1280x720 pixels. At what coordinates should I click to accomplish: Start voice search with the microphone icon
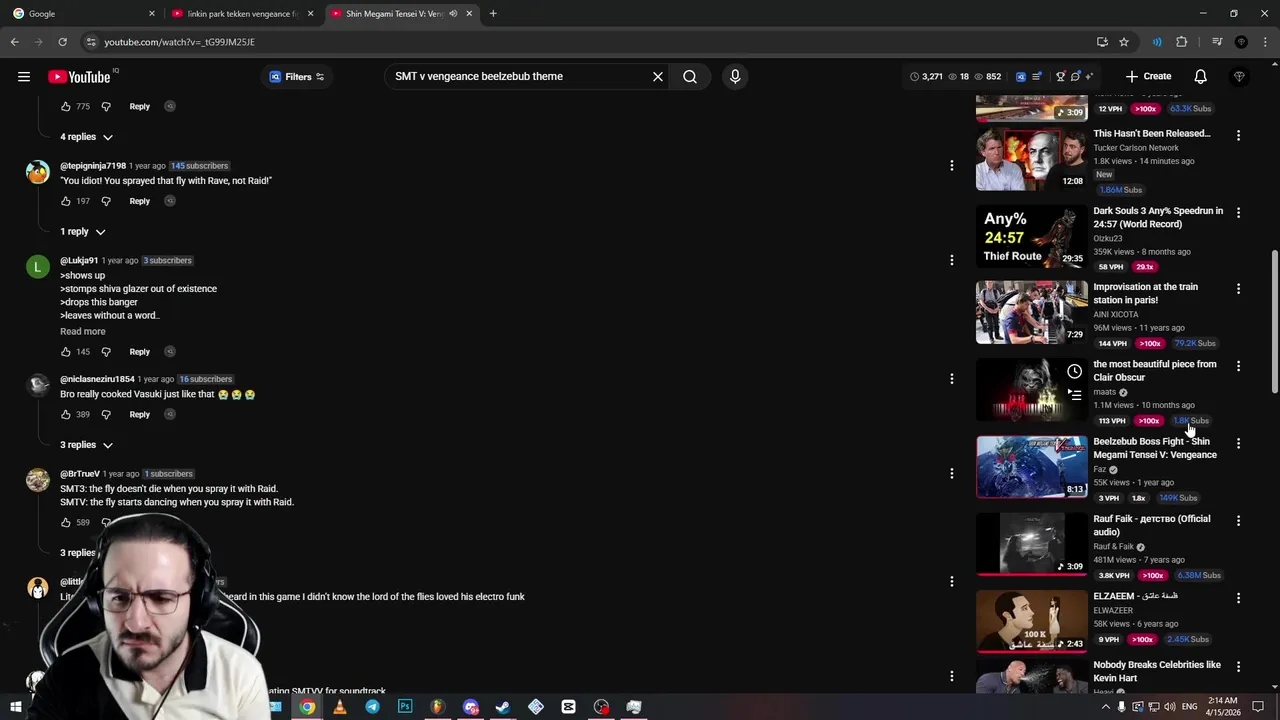pos(735,76)
